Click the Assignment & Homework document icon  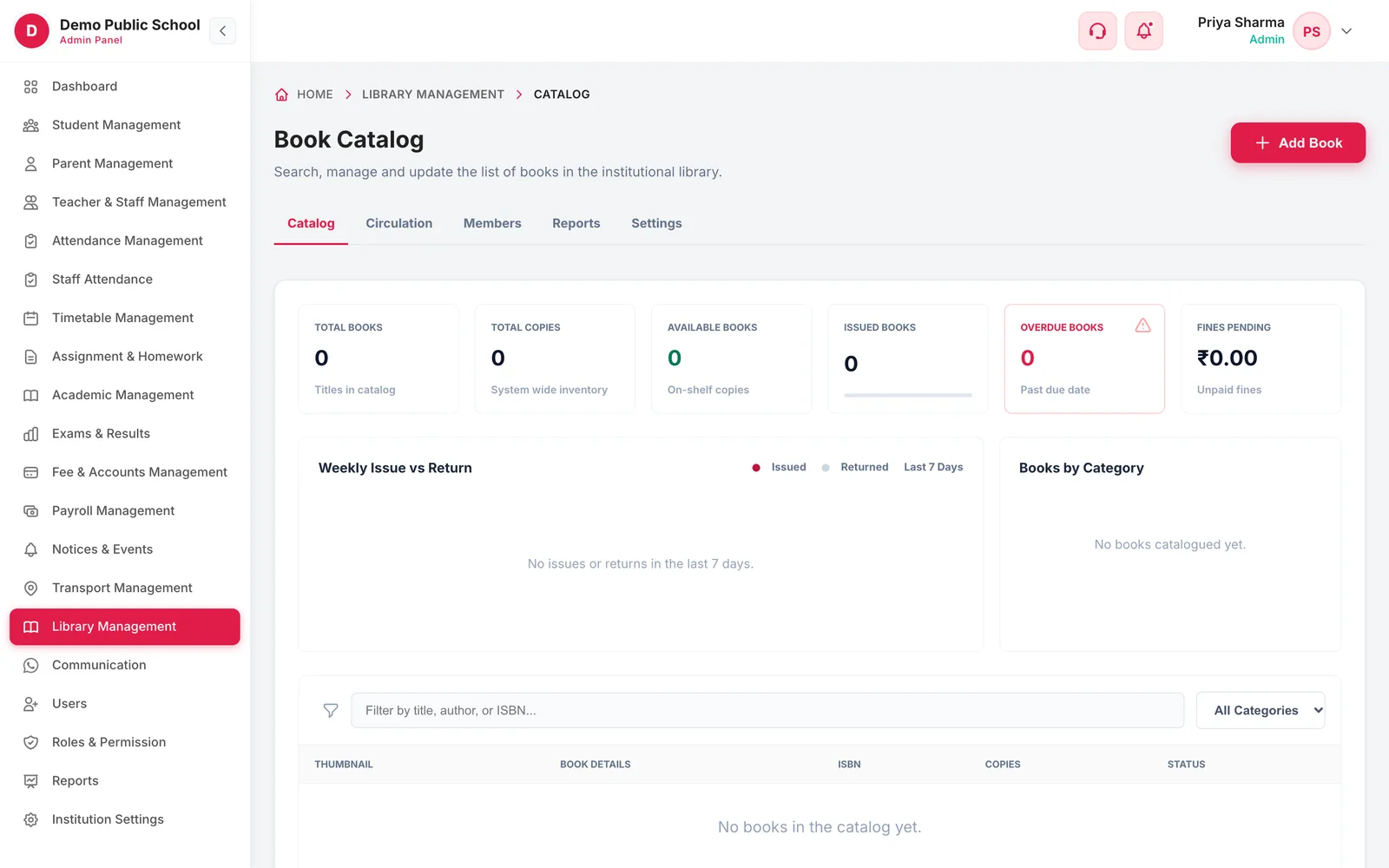pyautogui.click(x=30, y=357)
